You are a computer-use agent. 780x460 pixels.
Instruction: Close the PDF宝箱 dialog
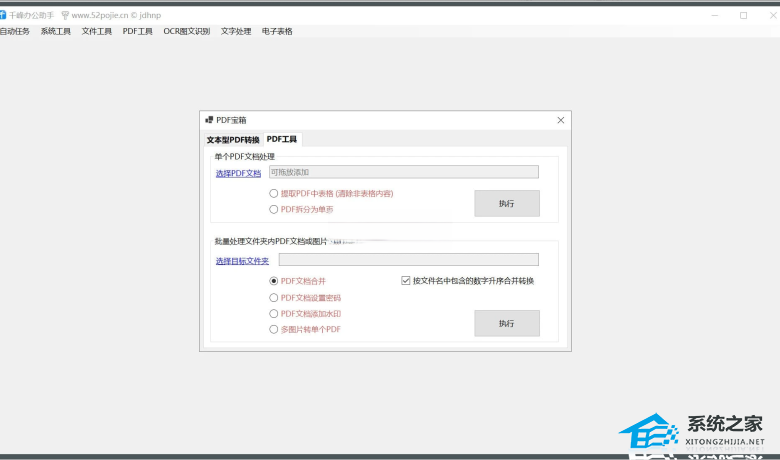click(561, 120)
